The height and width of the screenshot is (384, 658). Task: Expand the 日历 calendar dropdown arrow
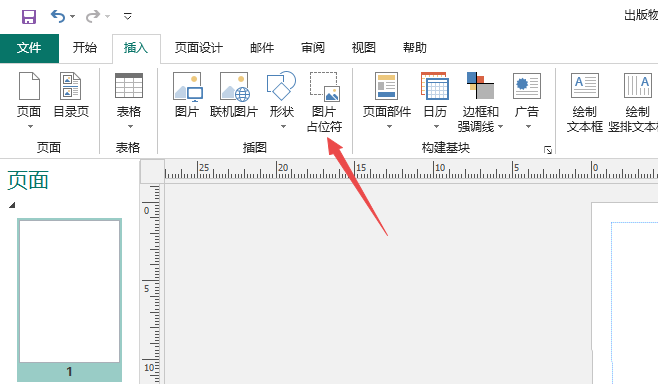pyautogui.click(x=436, y=126)
